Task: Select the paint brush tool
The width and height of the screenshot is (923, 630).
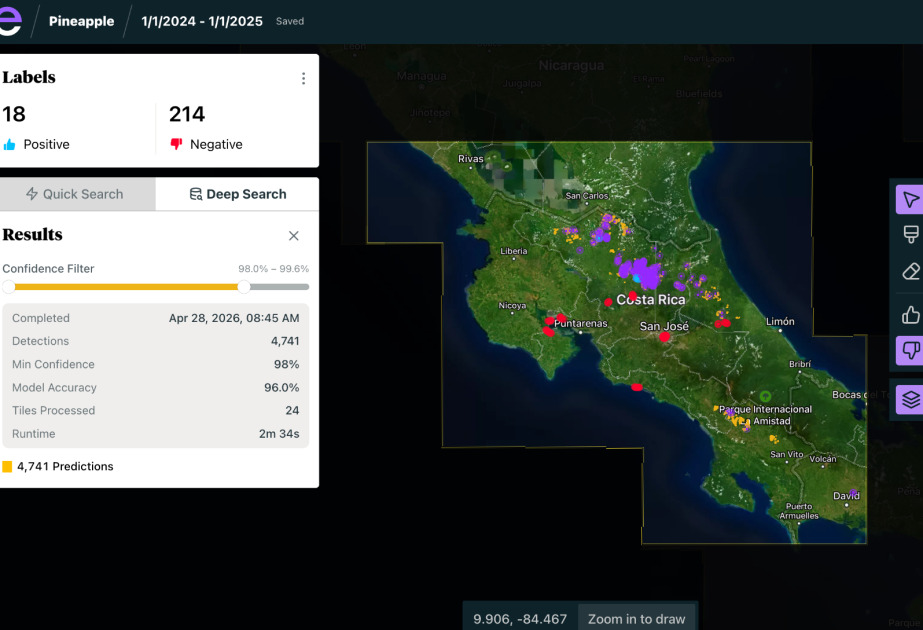Action: click(x=909, y=235)
